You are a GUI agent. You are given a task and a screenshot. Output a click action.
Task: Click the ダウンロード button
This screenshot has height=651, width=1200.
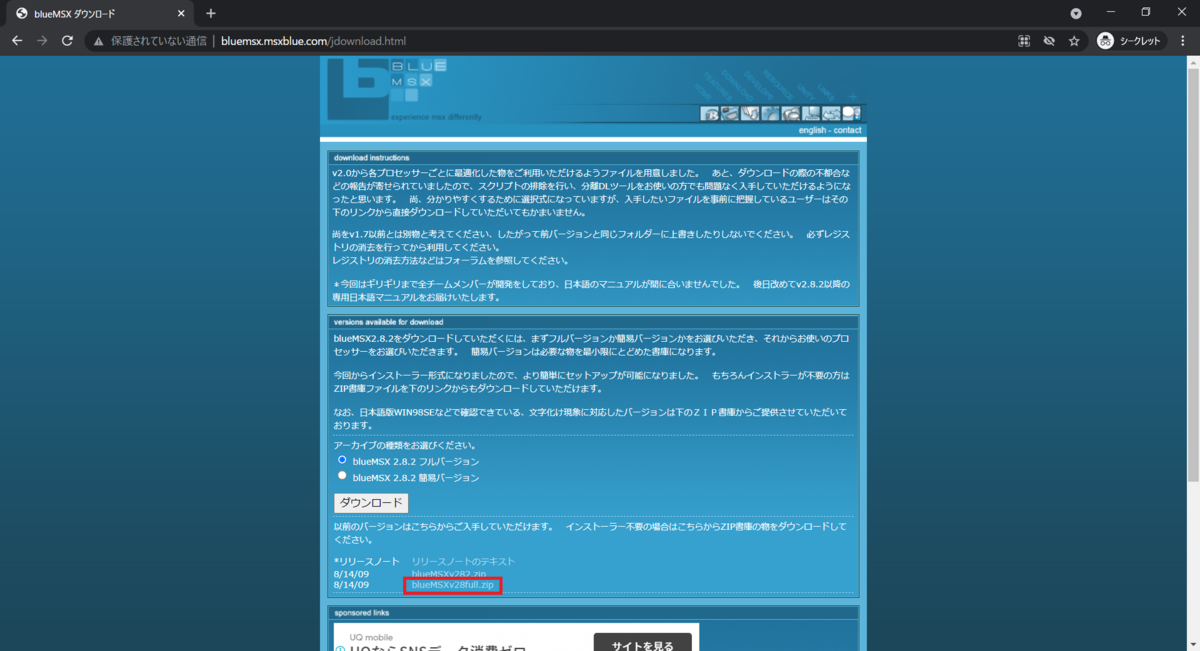tap(371, 503)
